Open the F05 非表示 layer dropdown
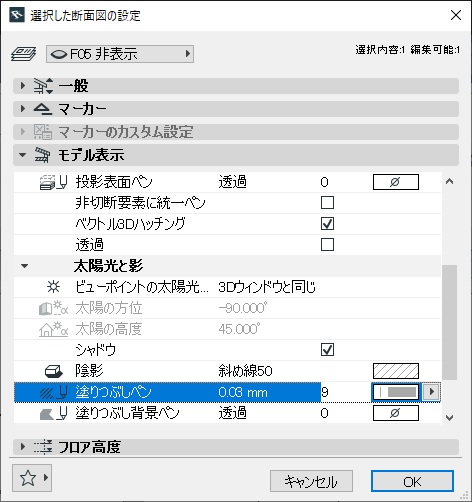Image resolution: width=472 pixels, height=502 pixels. point(120,54)
